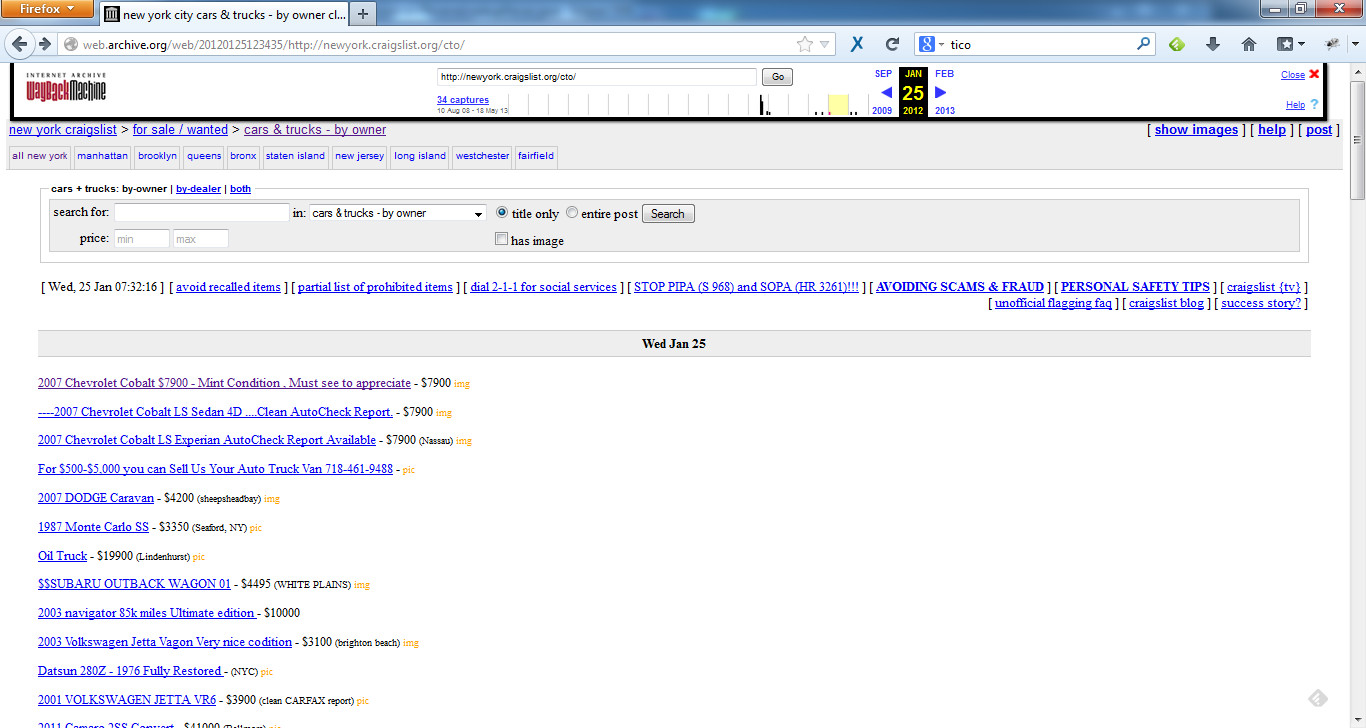Go to next capture with right blue arrow
Viewport: 1366px width, 728px height.
tap(940, 93)
